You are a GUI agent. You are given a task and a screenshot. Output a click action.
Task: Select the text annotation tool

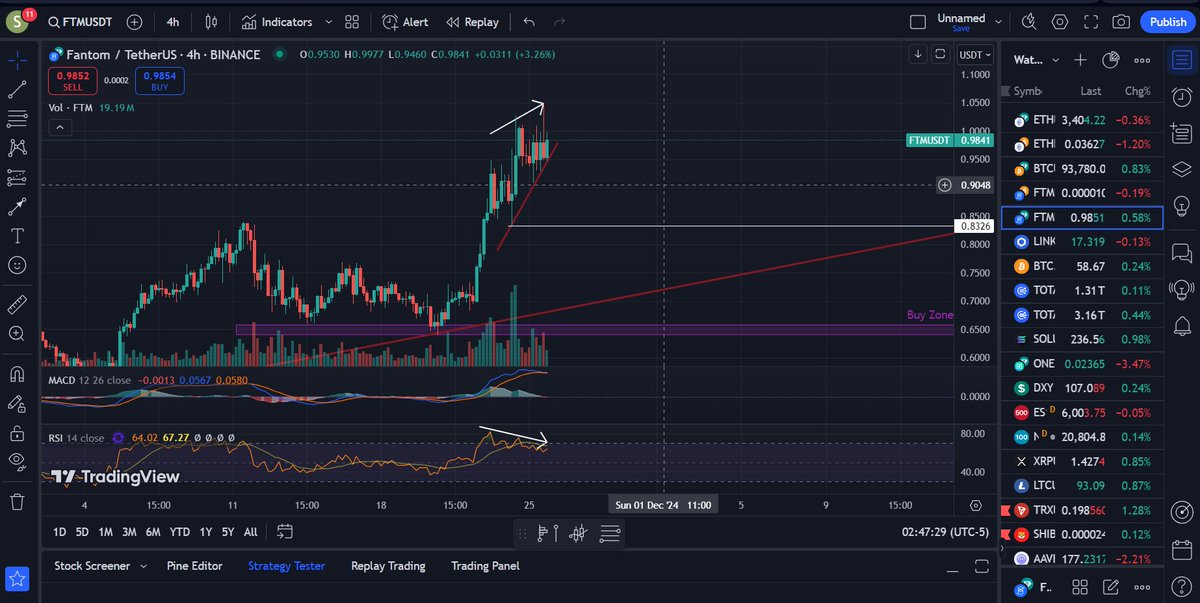pyautogui.click(x=17, y=236)
